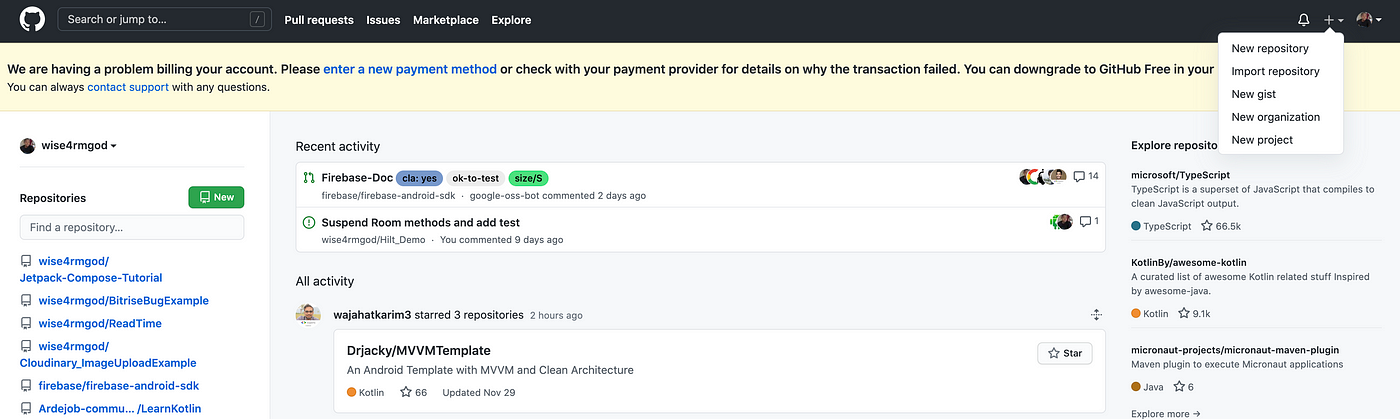Screen dimensions: 1400x419
Task: Expand the wise4rmgod account switcher
Action: 69,146
